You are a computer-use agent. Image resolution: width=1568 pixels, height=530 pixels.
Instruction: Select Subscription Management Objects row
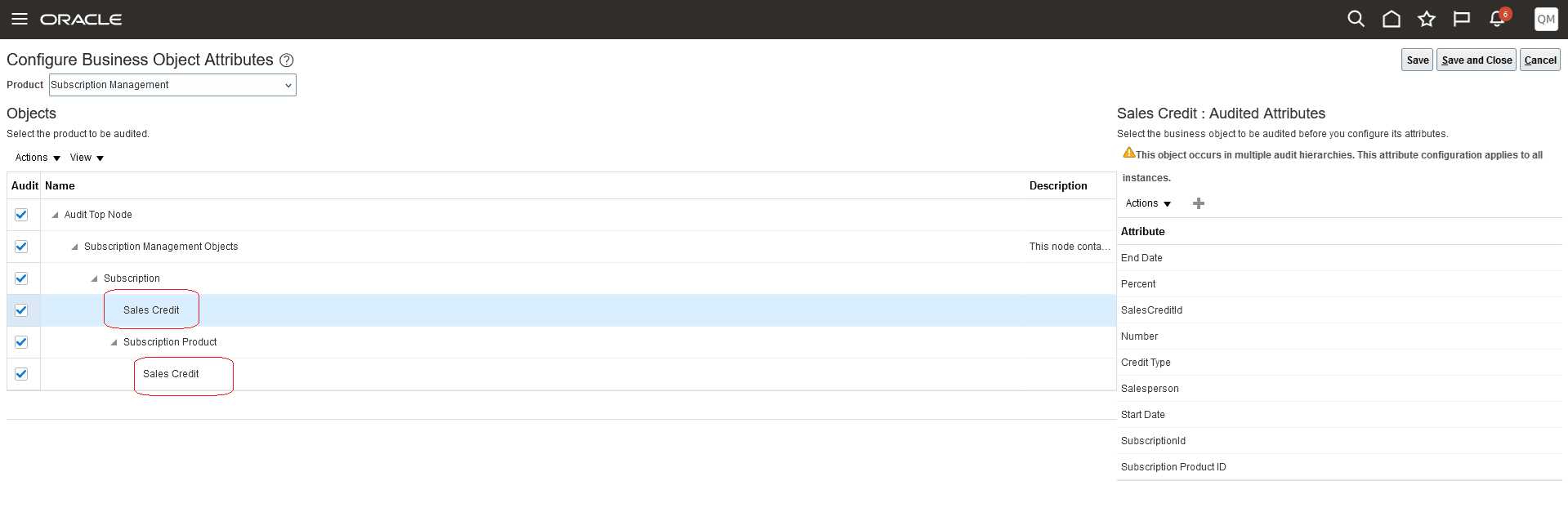click(x=161, y=247)
